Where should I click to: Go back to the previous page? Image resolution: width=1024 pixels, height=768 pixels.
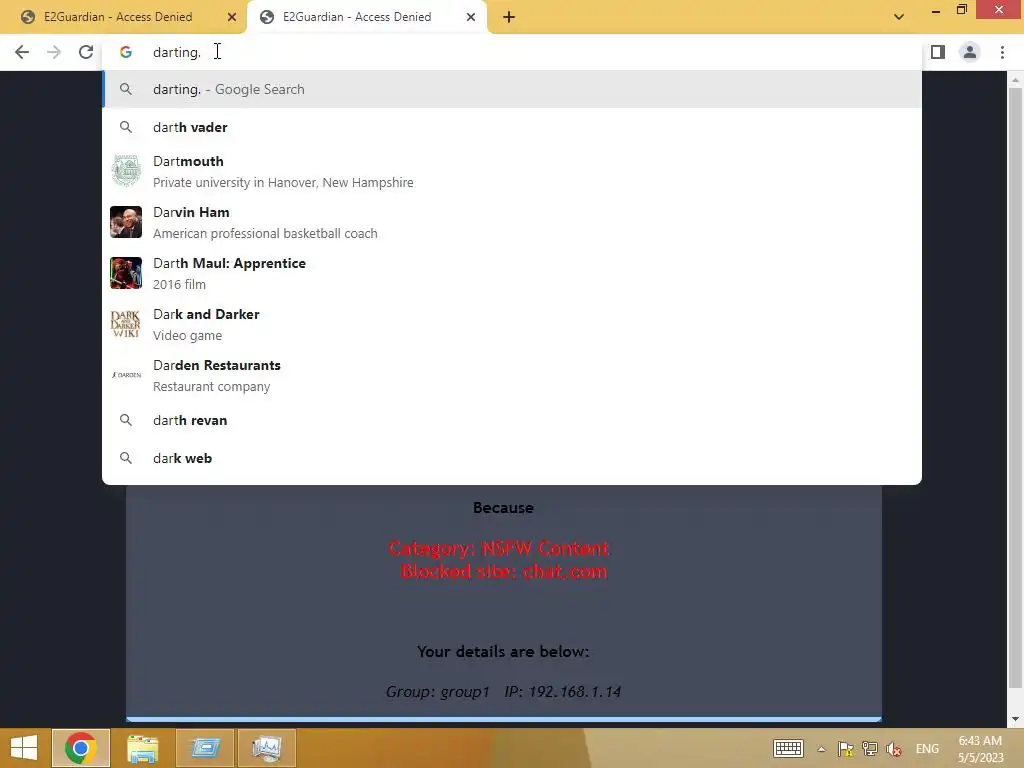pos(22,52)
